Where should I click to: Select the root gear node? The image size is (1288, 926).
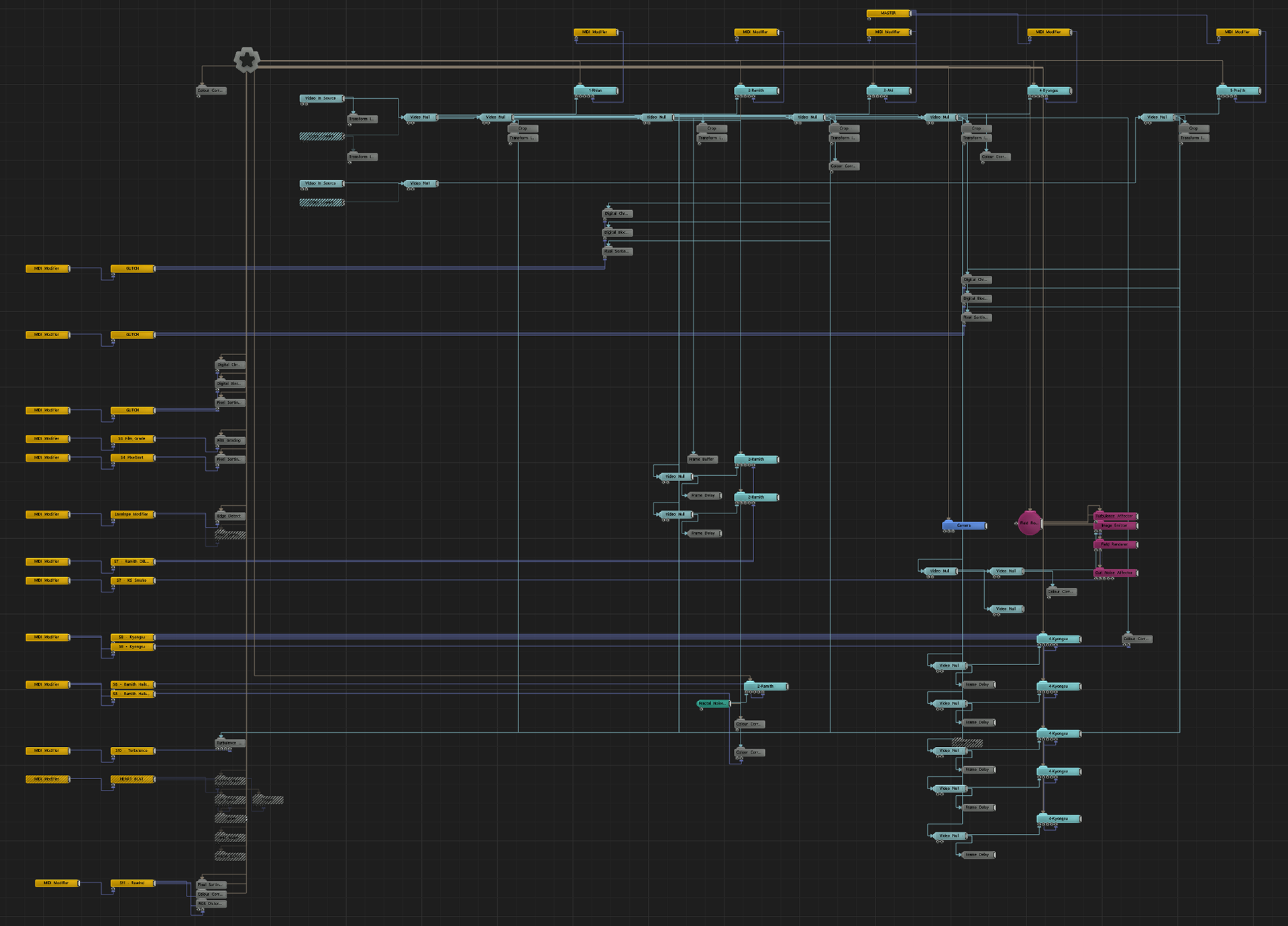point(247,60)
